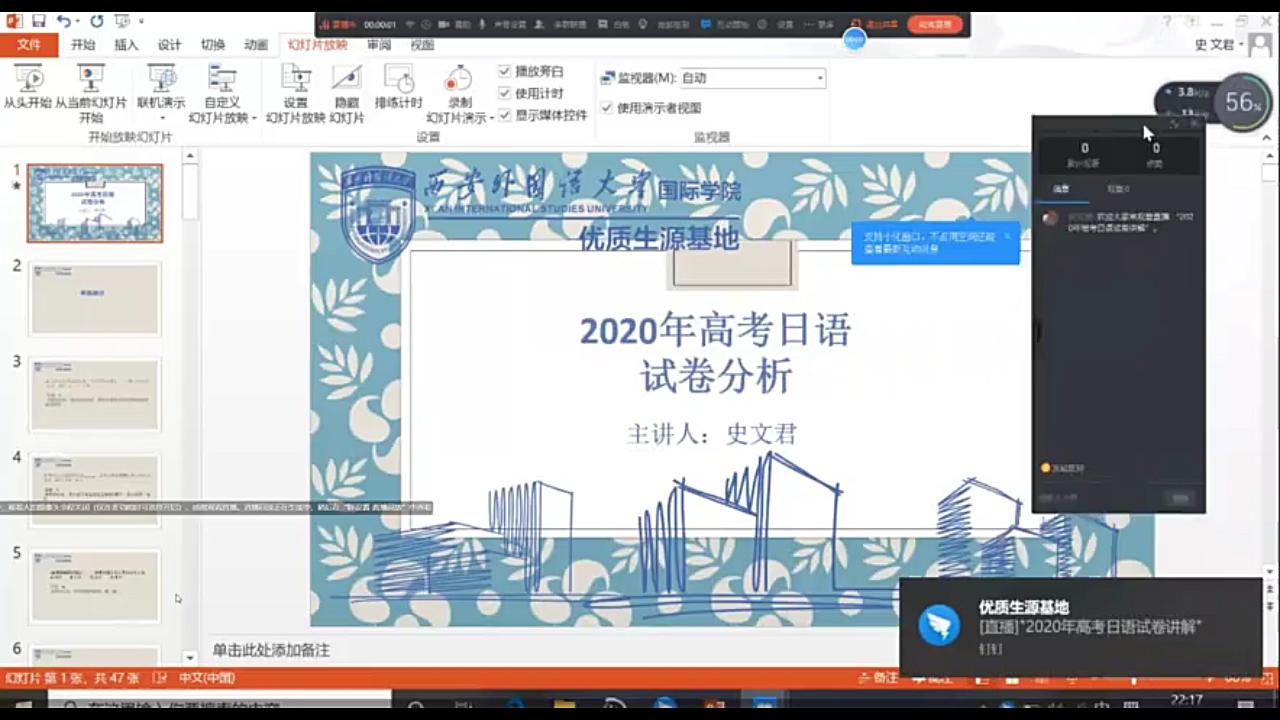Click the Undo arrow in title bar

coord(63,20)
